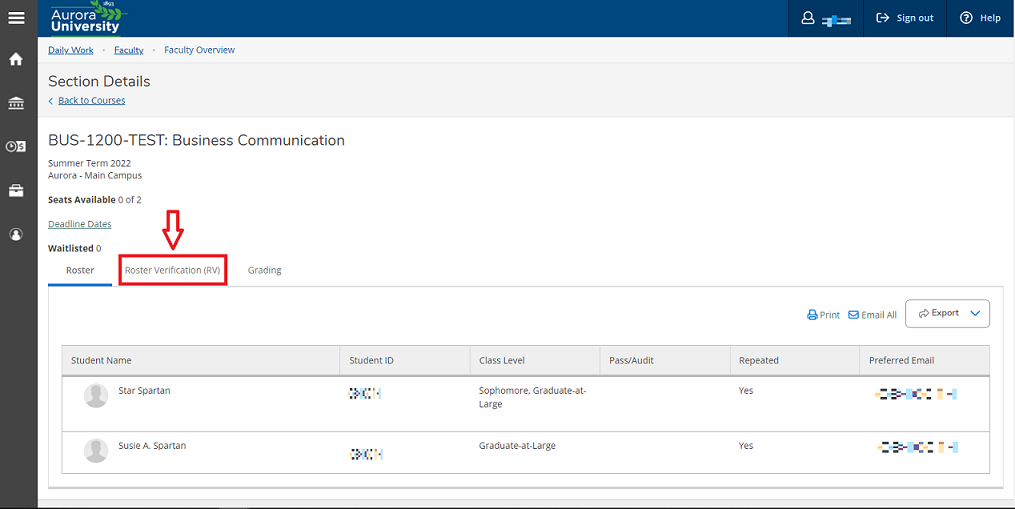Image resolution: width=1015 pixels, height=509 pixels.
Task: Switch to Roster Verification (RV) tab
Action: (173, 270)
